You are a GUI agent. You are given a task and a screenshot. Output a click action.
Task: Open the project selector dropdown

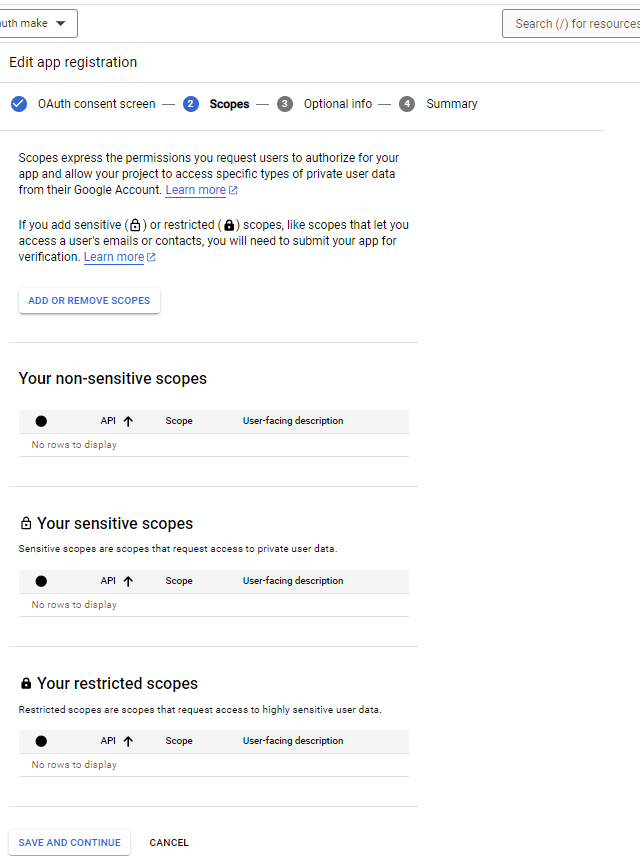tap(38, 23)
